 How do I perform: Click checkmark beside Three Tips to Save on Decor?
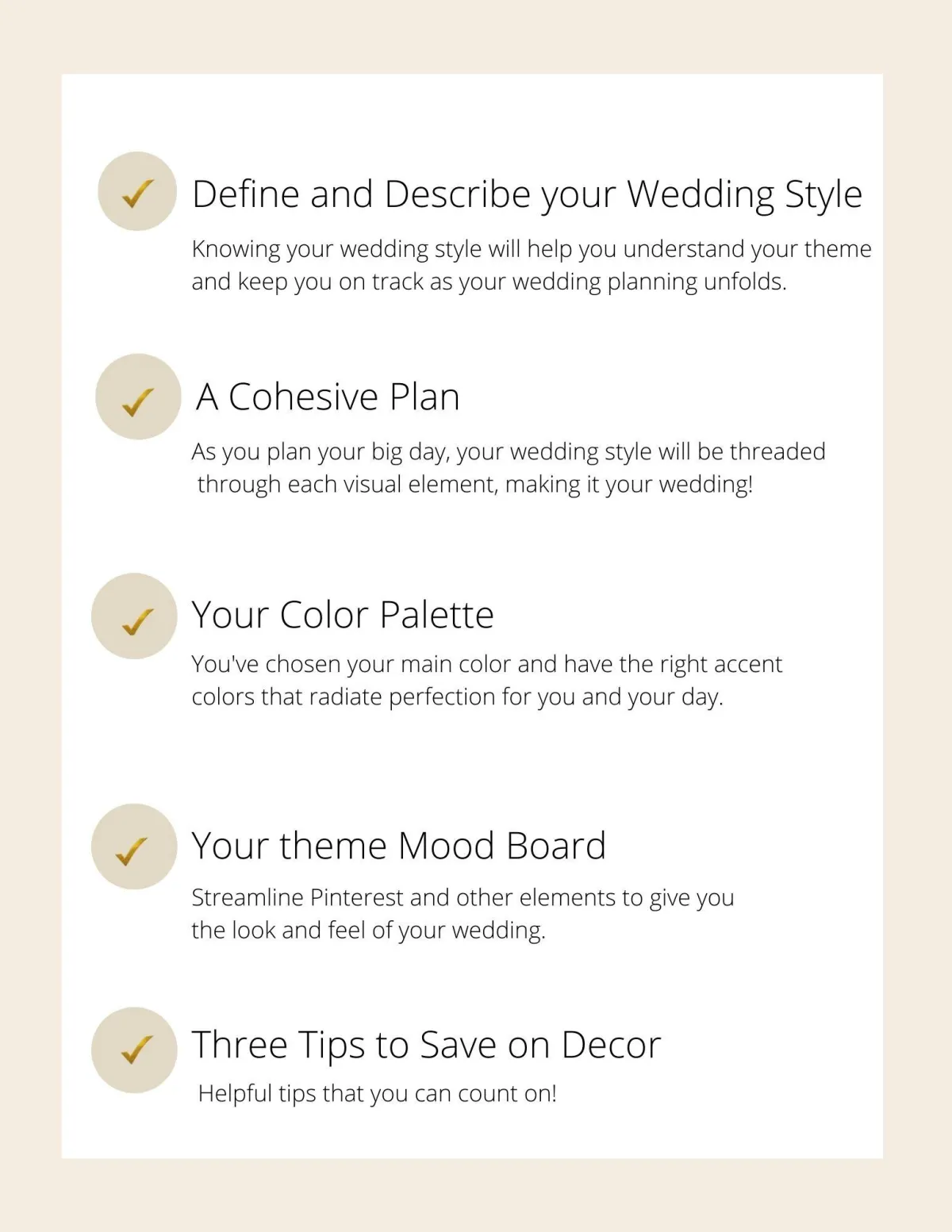134,1050
